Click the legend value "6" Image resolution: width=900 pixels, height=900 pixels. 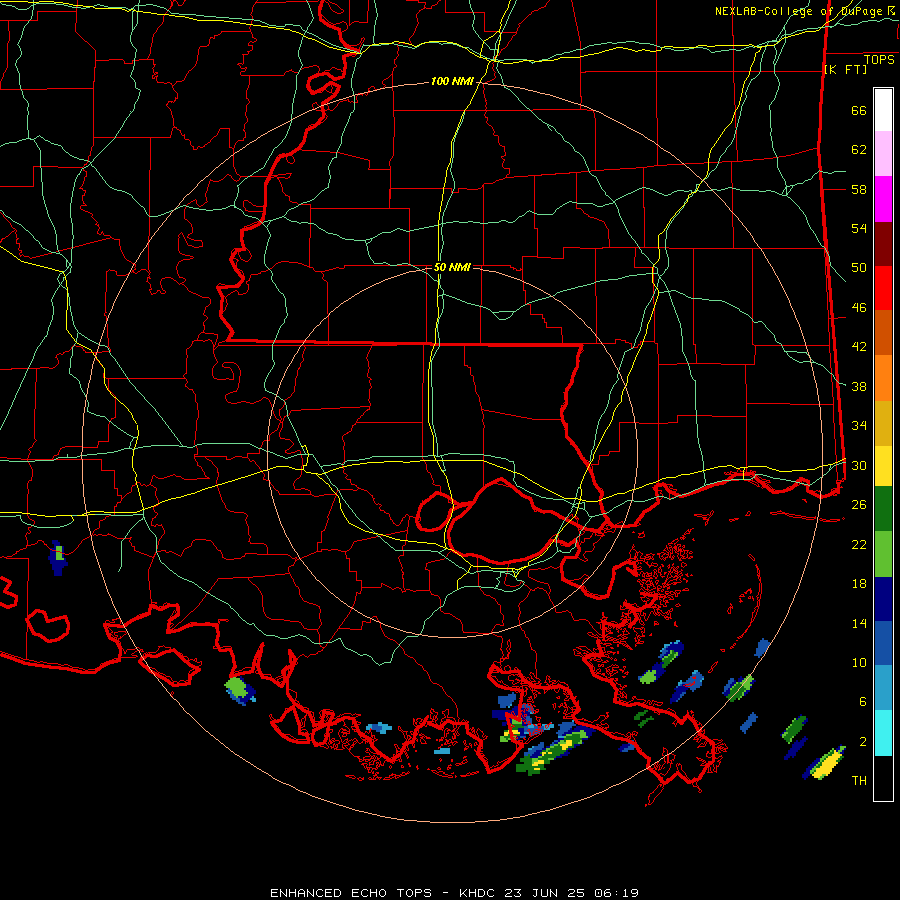[863, 701]
